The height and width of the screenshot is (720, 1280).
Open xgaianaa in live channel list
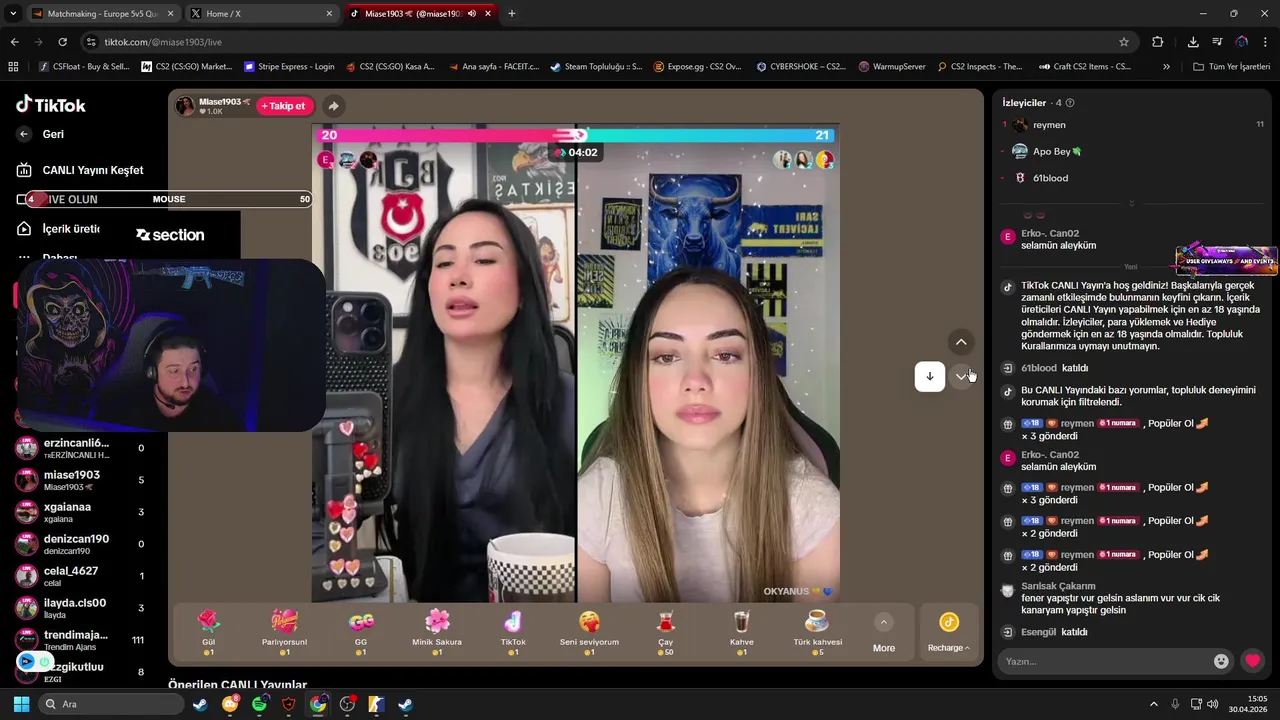(80, 512)
